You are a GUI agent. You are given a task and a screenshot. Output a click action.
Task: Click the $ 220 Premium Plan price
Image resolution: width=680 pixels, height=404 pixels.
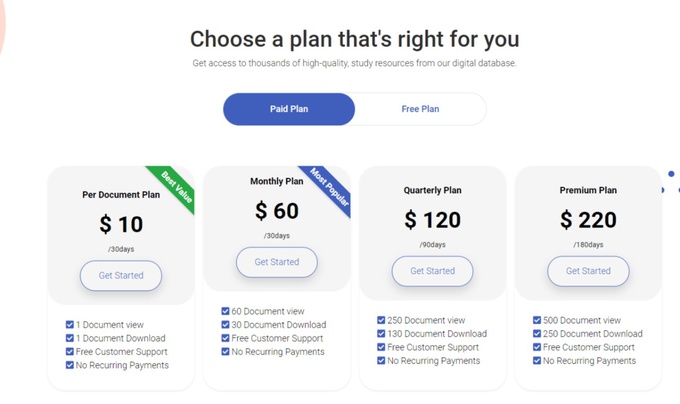588,220
